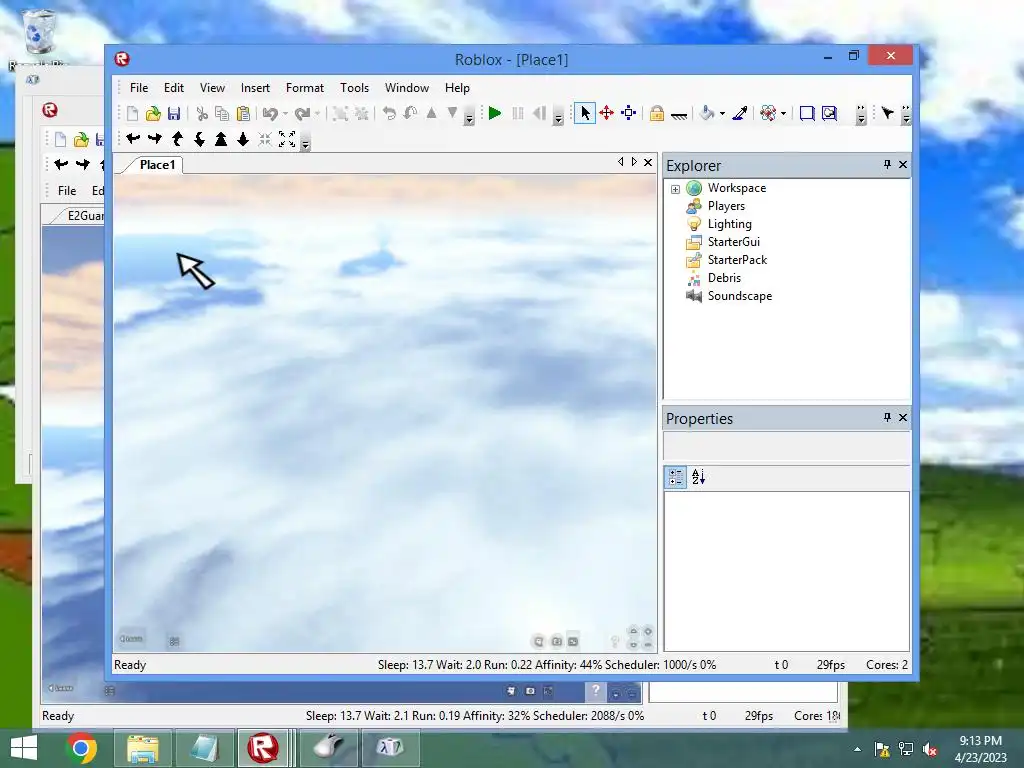Select the arrow Select tool
Image resolution: width=1024 pixels, height=768 pixels.
(585, 114)
